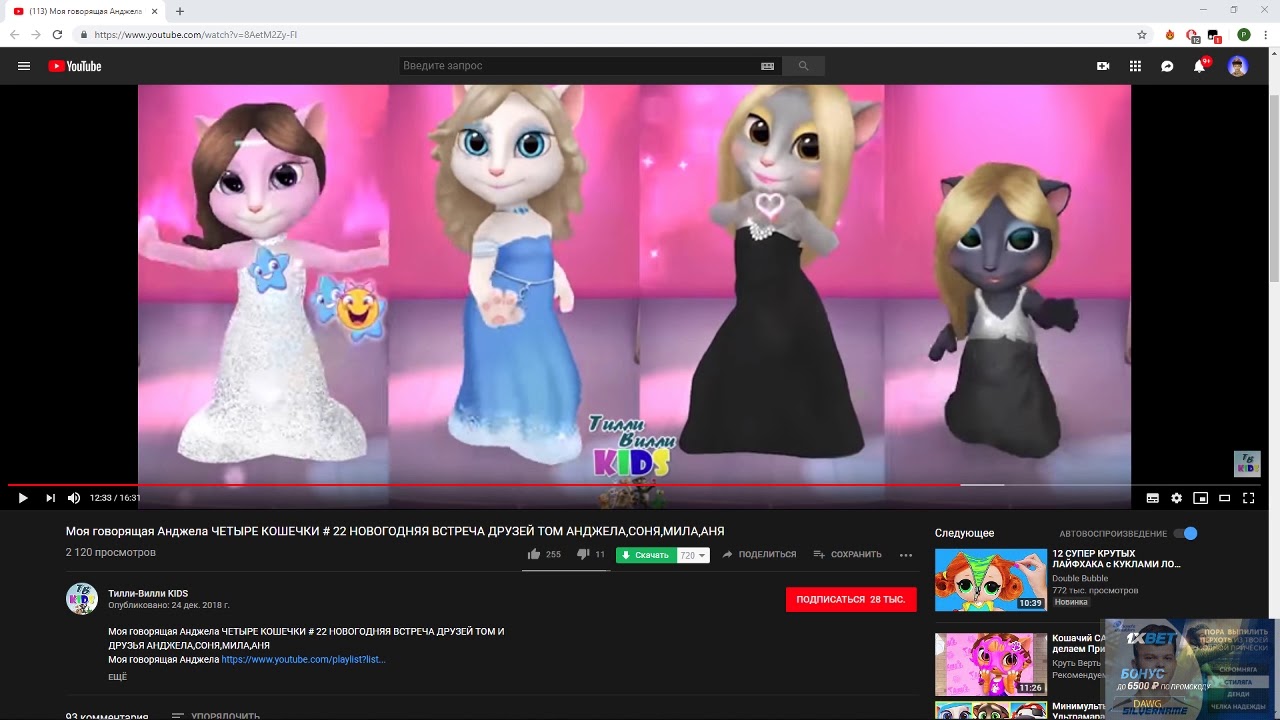Close the Моя говорящая Анджела tab

(156, 11)
